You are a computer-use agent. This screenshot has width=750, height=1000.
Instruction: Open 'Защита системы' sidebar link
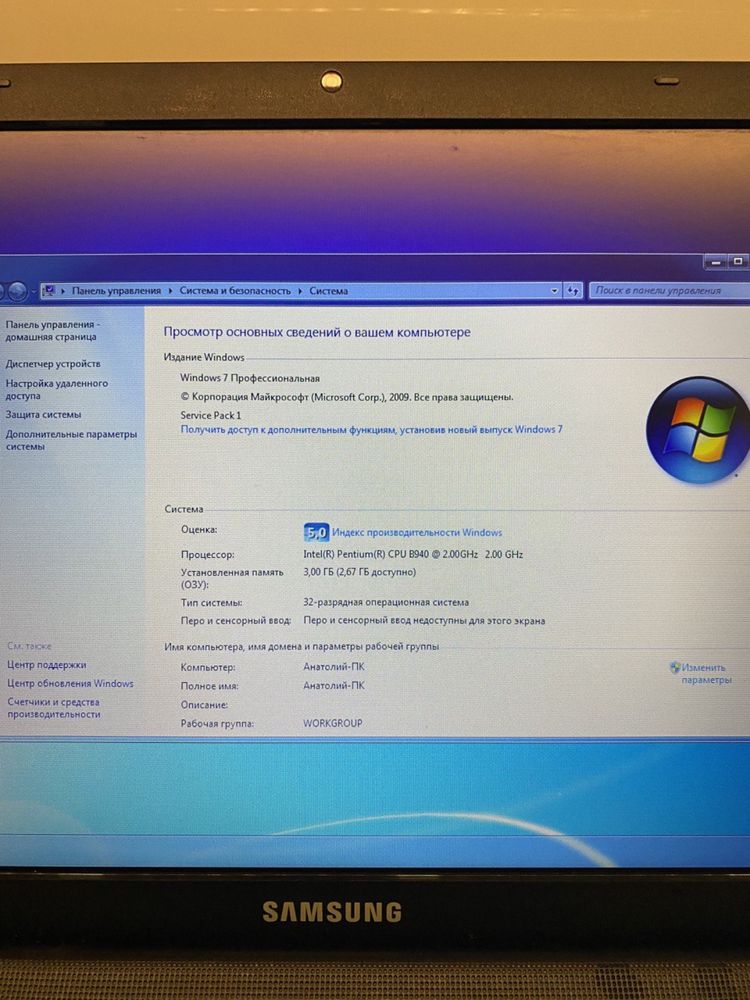pos(43,415)
